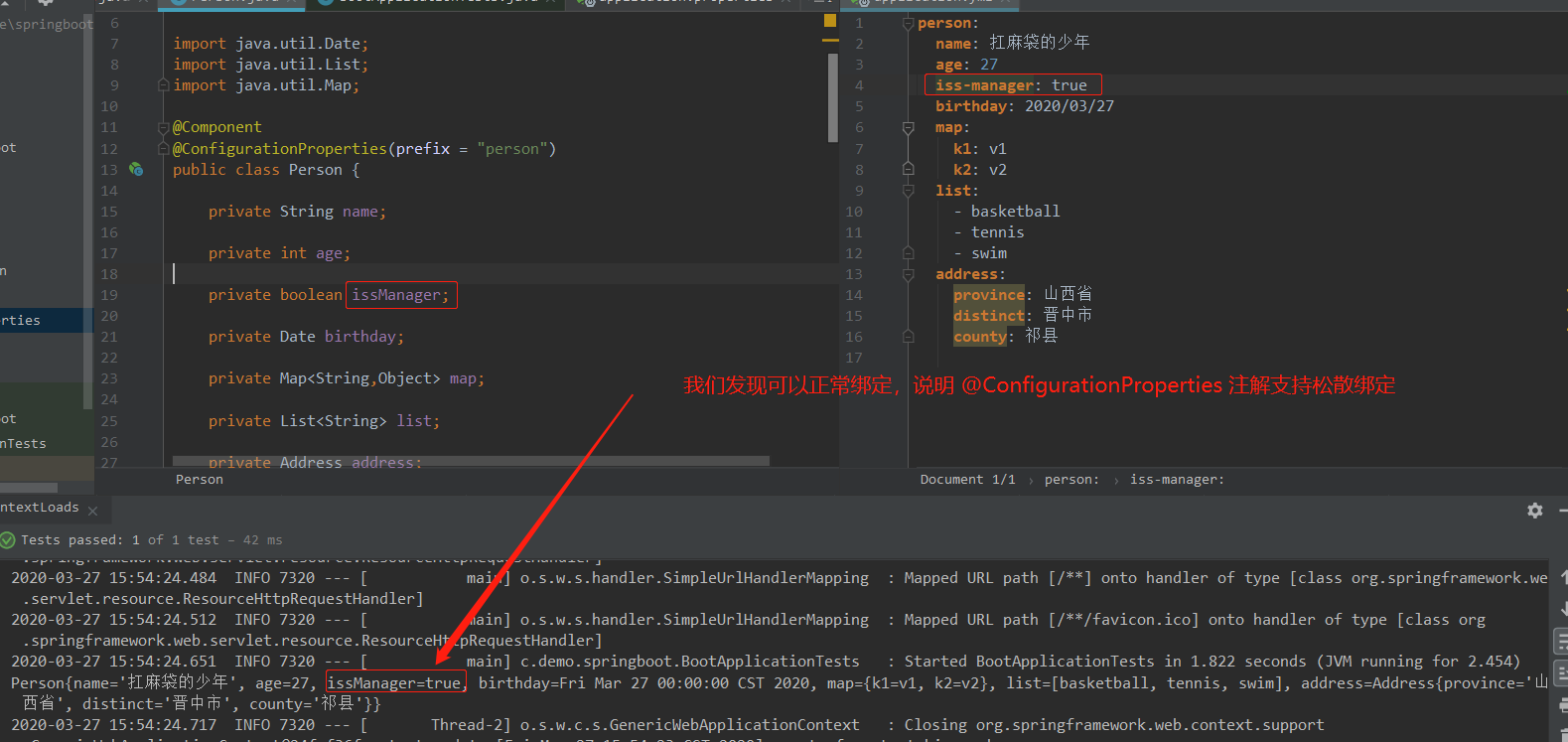This screenshot has height=742, width=1568.
Task: Click the YAML 'name:' key
Action: pyautogui.click(x=957, y=44)
